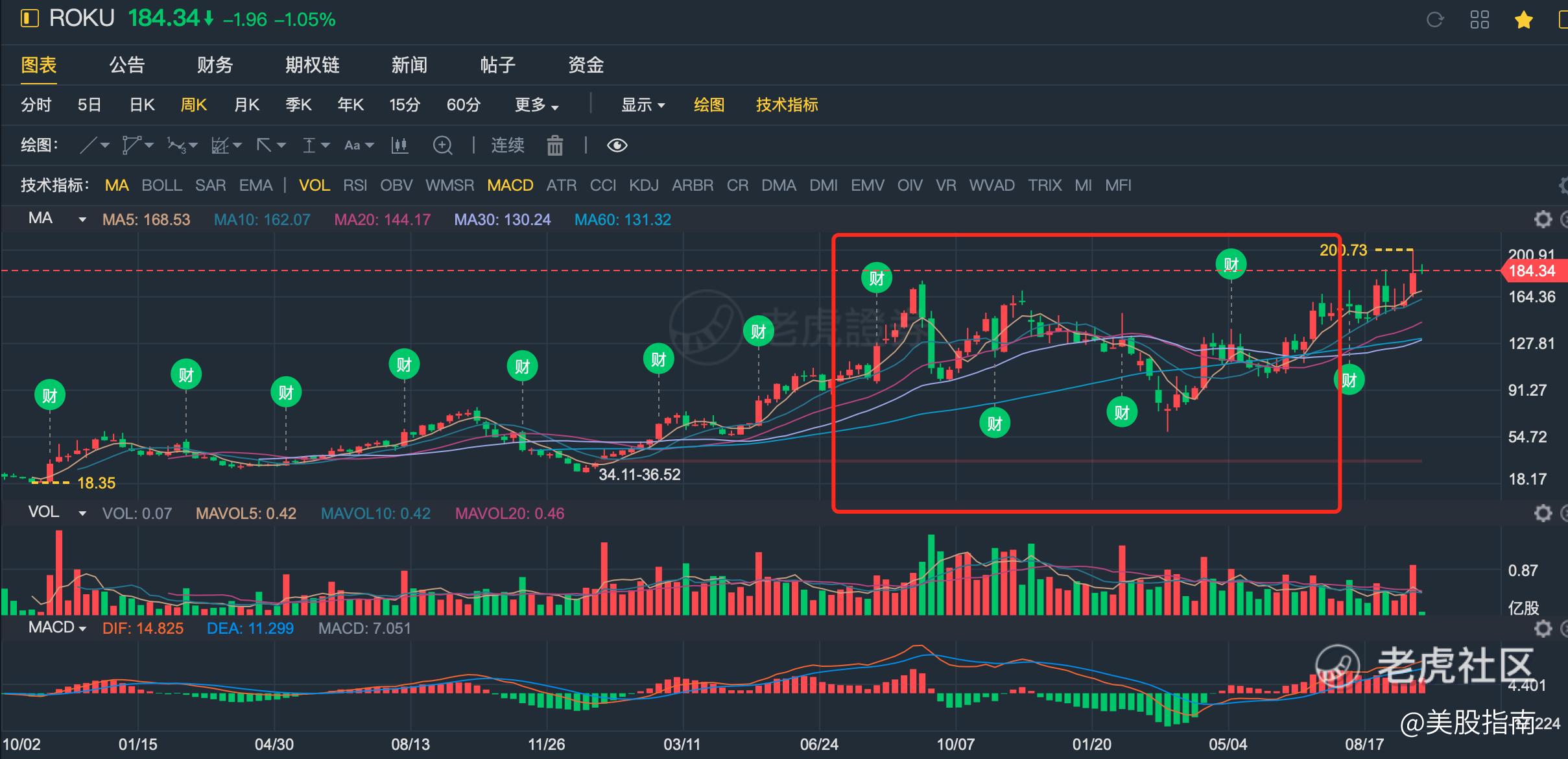The width and height of the screenshot is (1568, 759).
Task: Open the four-square grid layout icon
Action: [1479, 19]
